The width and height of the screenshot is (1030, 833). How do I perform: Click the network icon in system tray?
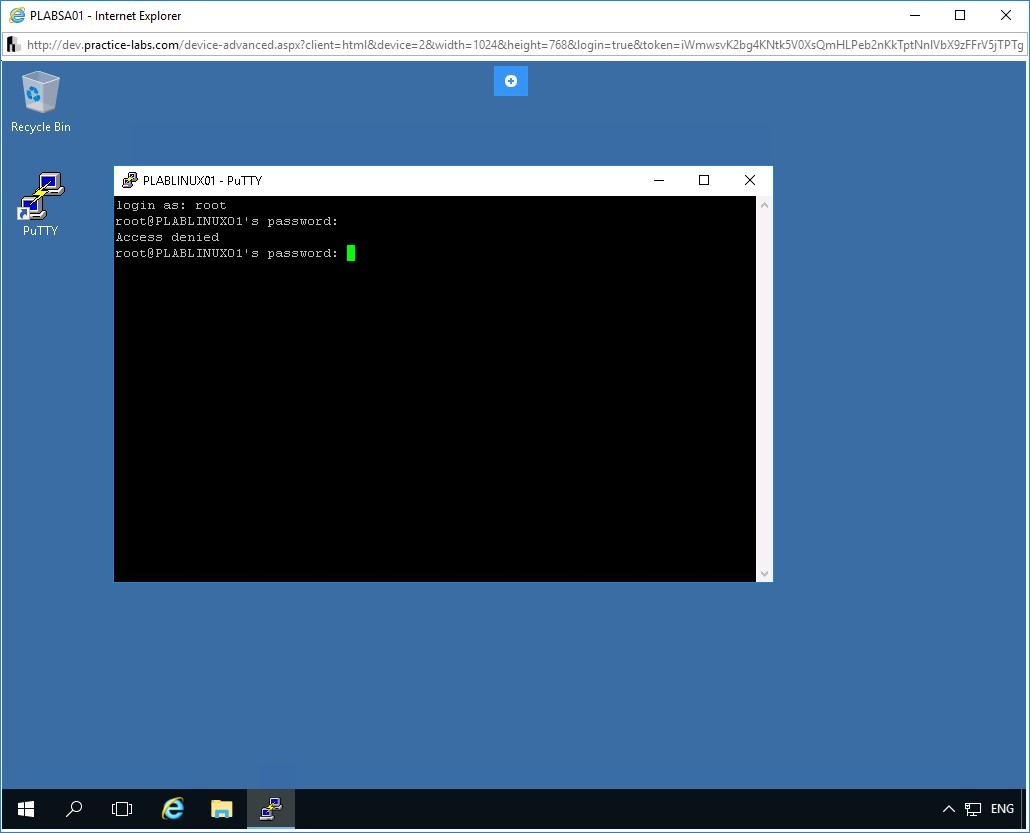973,809
